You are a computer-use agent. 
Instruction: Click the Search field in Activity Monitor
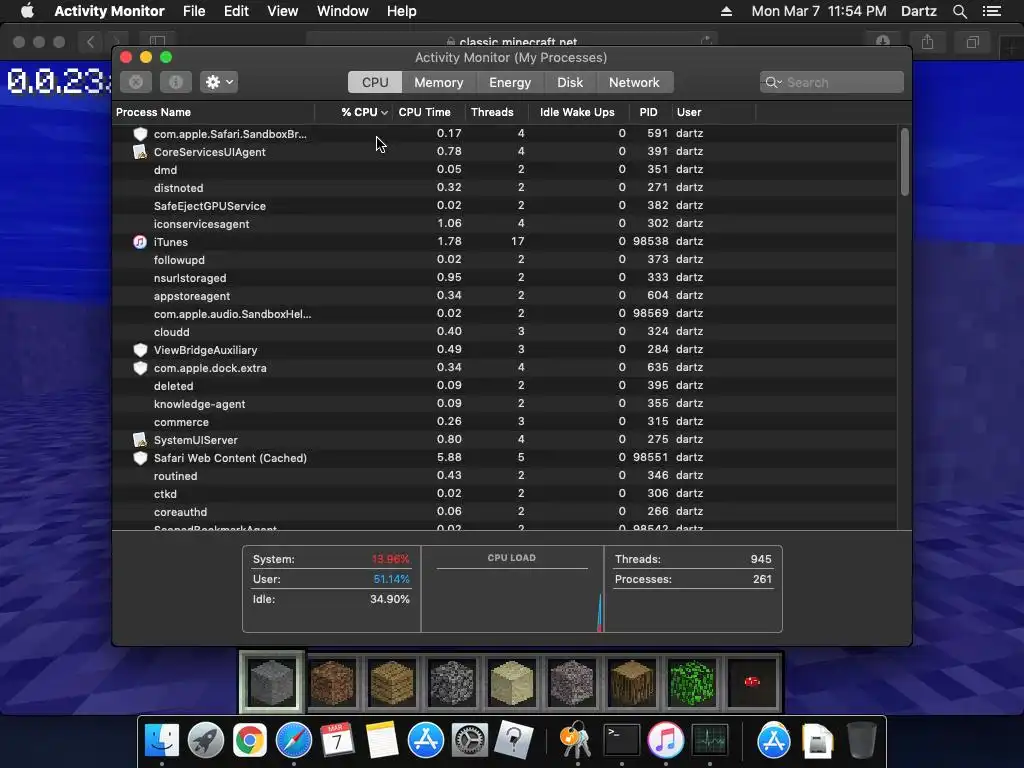pyautogui.click(x=832, y=82)
